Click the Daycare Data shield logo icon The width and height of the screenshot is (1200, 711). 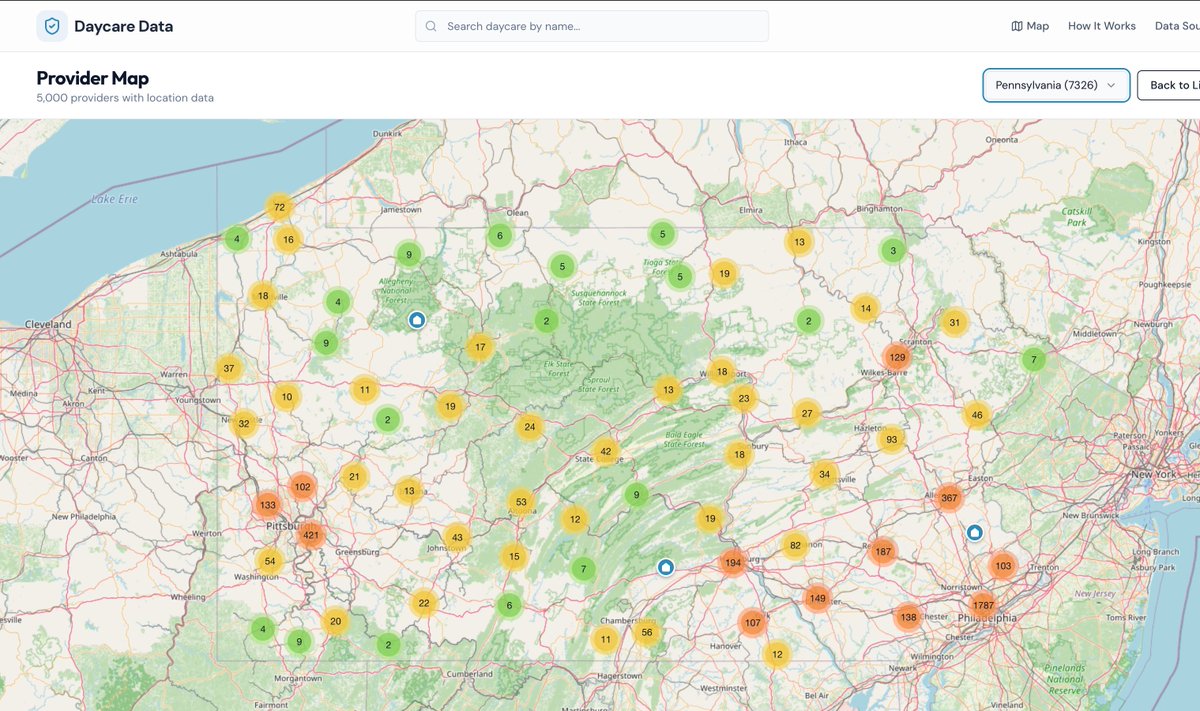point(48,25)
